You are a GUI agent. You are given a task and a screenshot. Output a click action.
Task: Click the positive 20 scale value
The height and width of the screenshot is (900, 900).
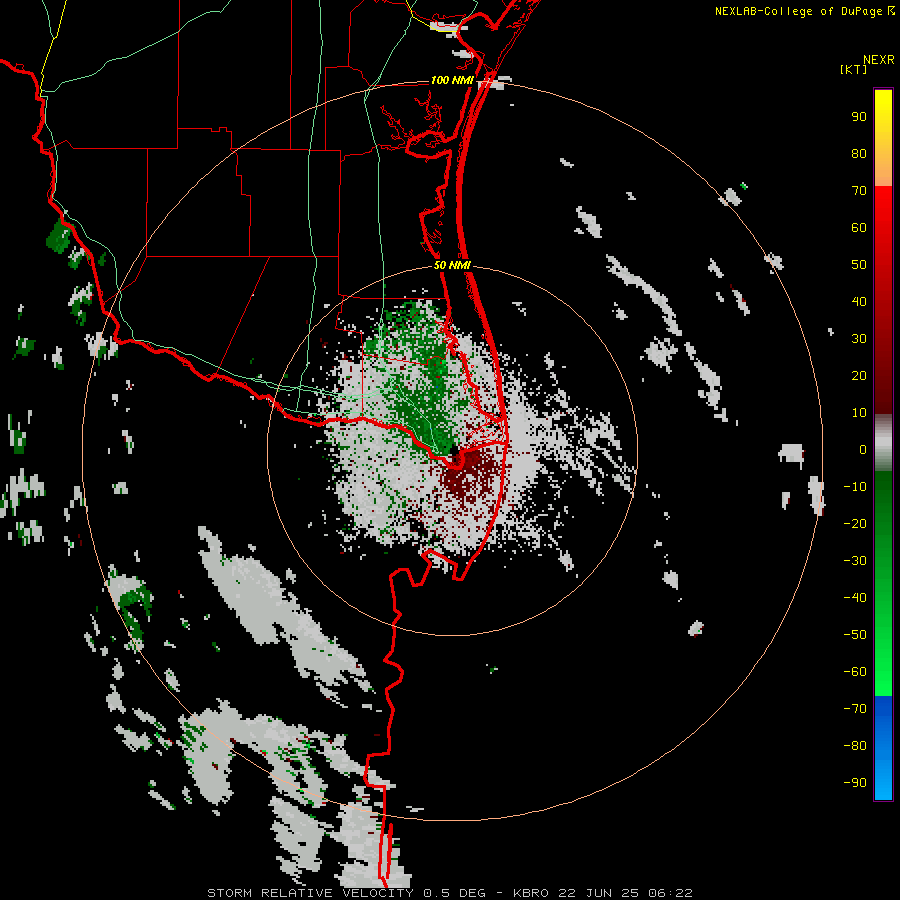tap(859, 375)
